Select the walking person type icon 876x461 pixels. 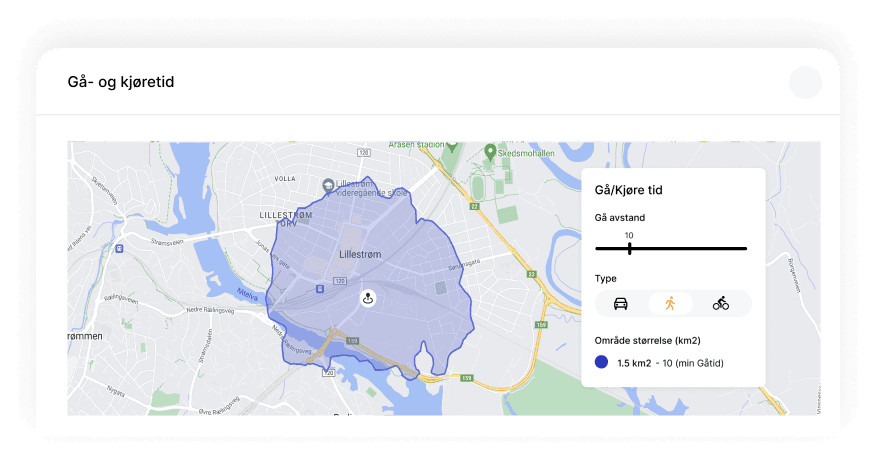(670, 303)
